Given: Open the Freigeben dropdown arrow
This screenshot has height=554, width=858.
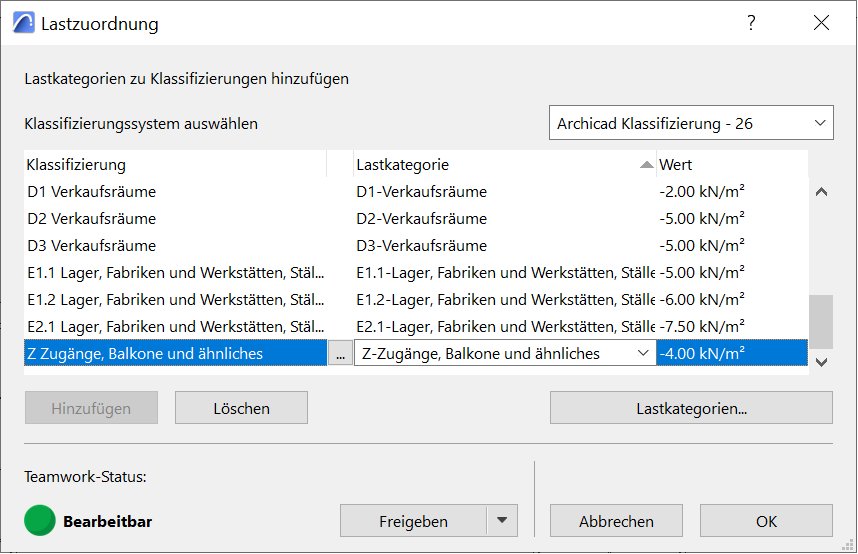Looking at the screenshot, I should click(x=502, y=521).
